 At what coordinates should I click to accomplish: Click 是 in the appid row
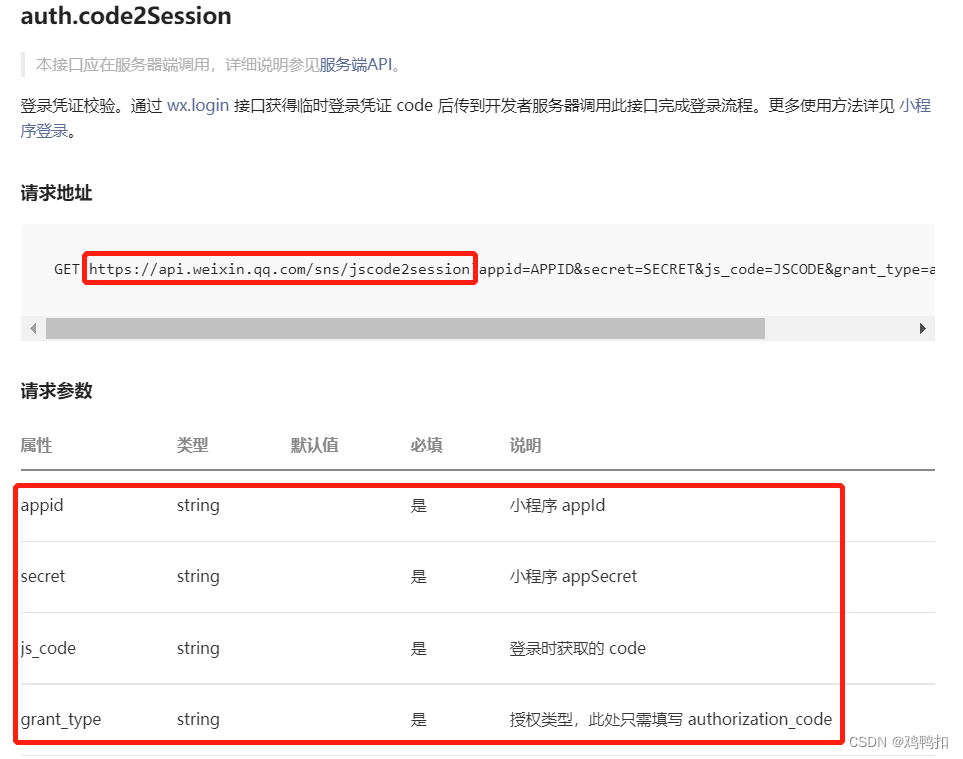click(418, 505)
